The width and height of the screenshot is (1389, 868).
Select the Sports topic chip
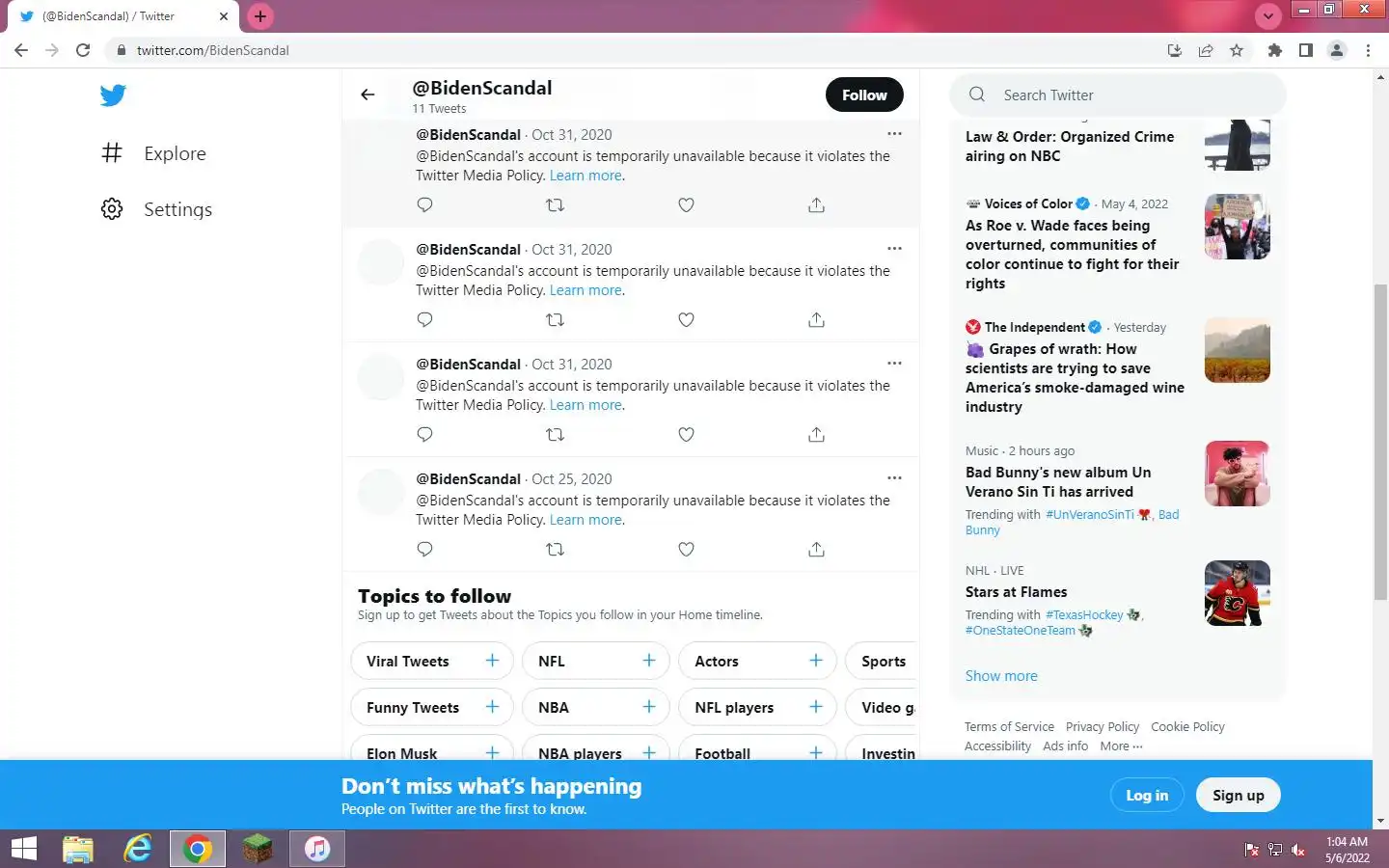[883, 661]
